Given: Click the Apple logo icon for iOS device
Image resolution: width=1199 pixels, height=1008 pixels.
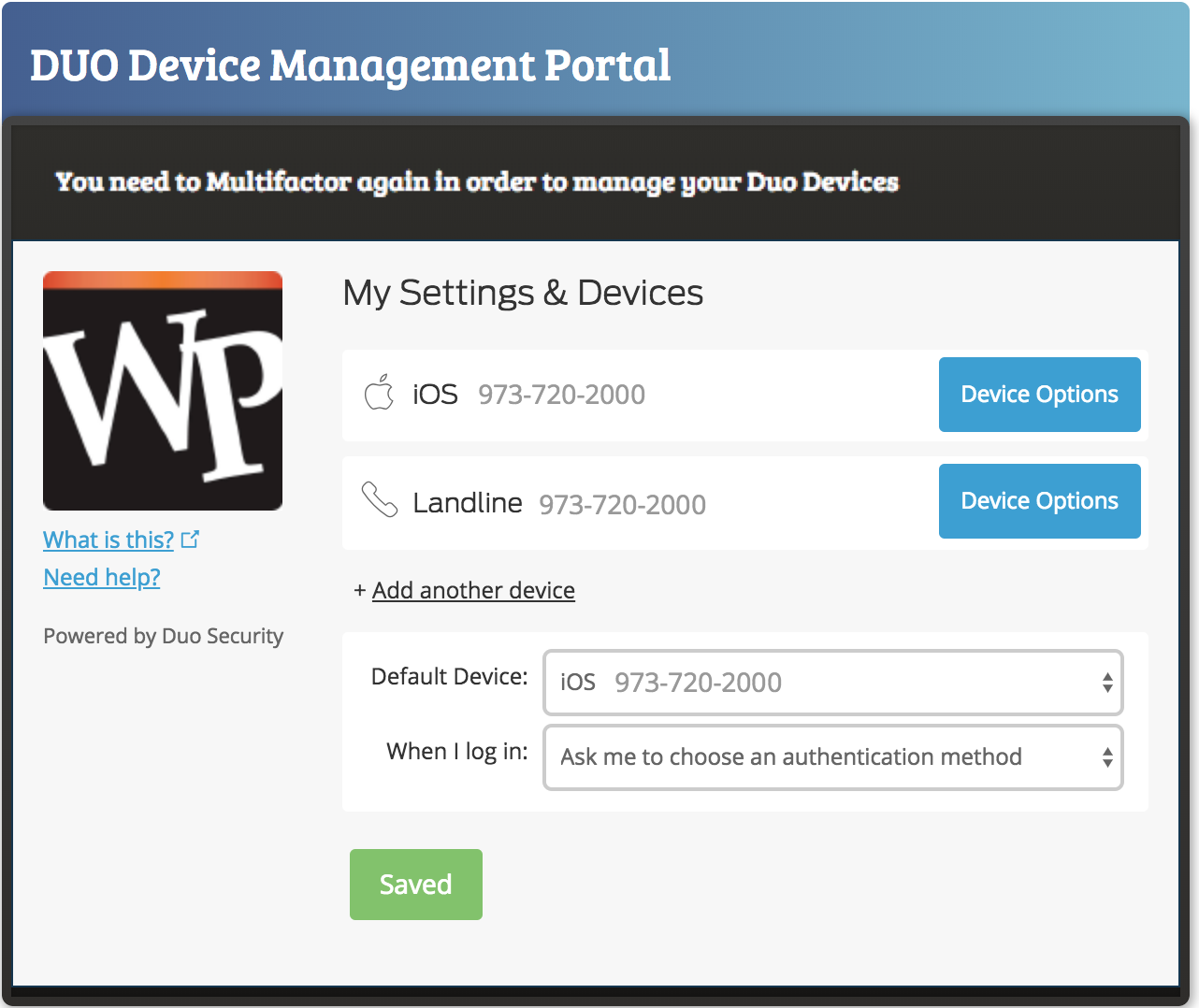Looking at the screenshot, I should pyautogui.click(x=379, y=393).
